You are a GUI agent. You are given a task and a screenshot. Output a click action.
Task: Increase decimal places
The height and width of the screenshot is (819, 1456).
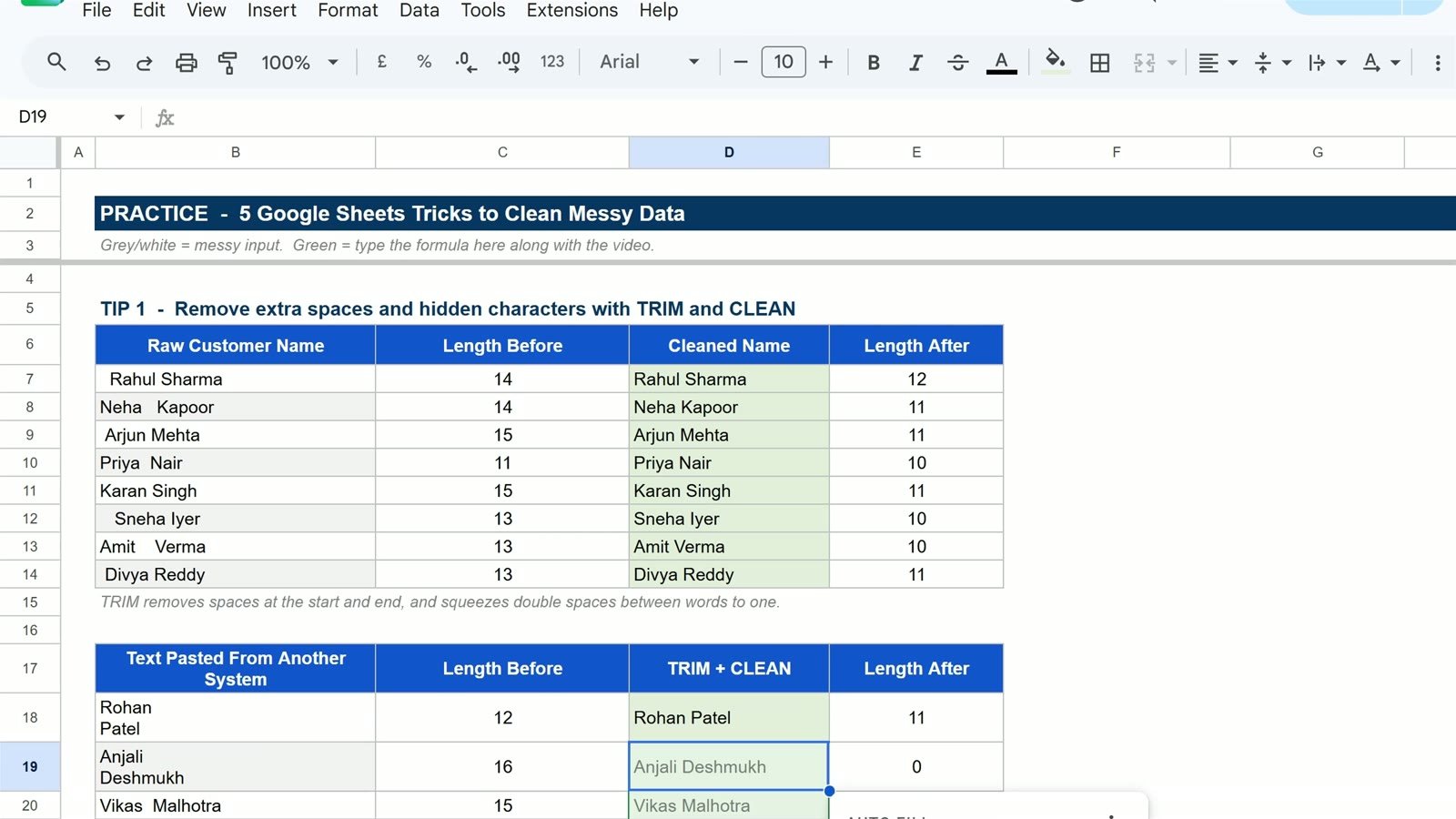(x=509, y=62)
